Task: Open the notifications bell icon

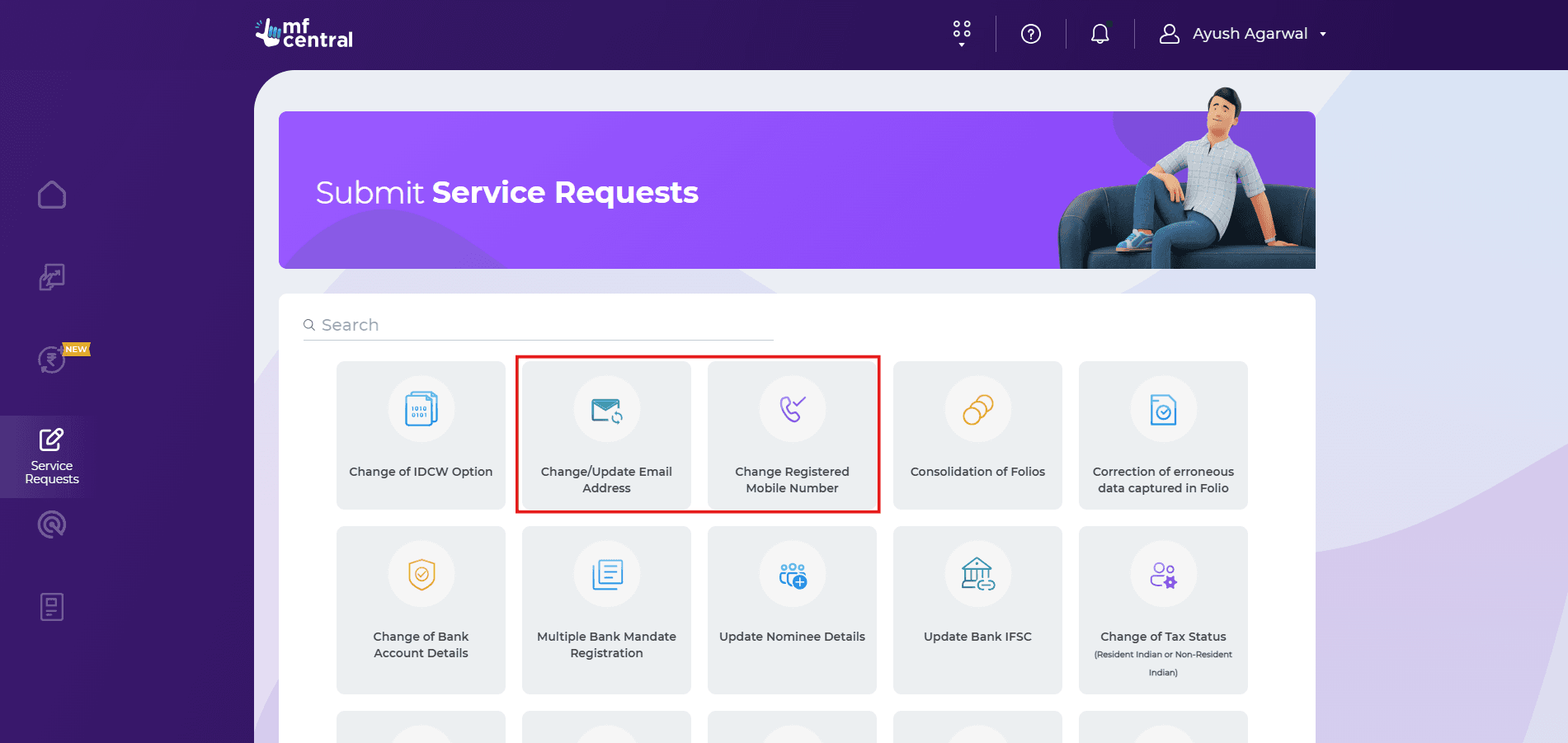Action: click(x=1100, y=34)
